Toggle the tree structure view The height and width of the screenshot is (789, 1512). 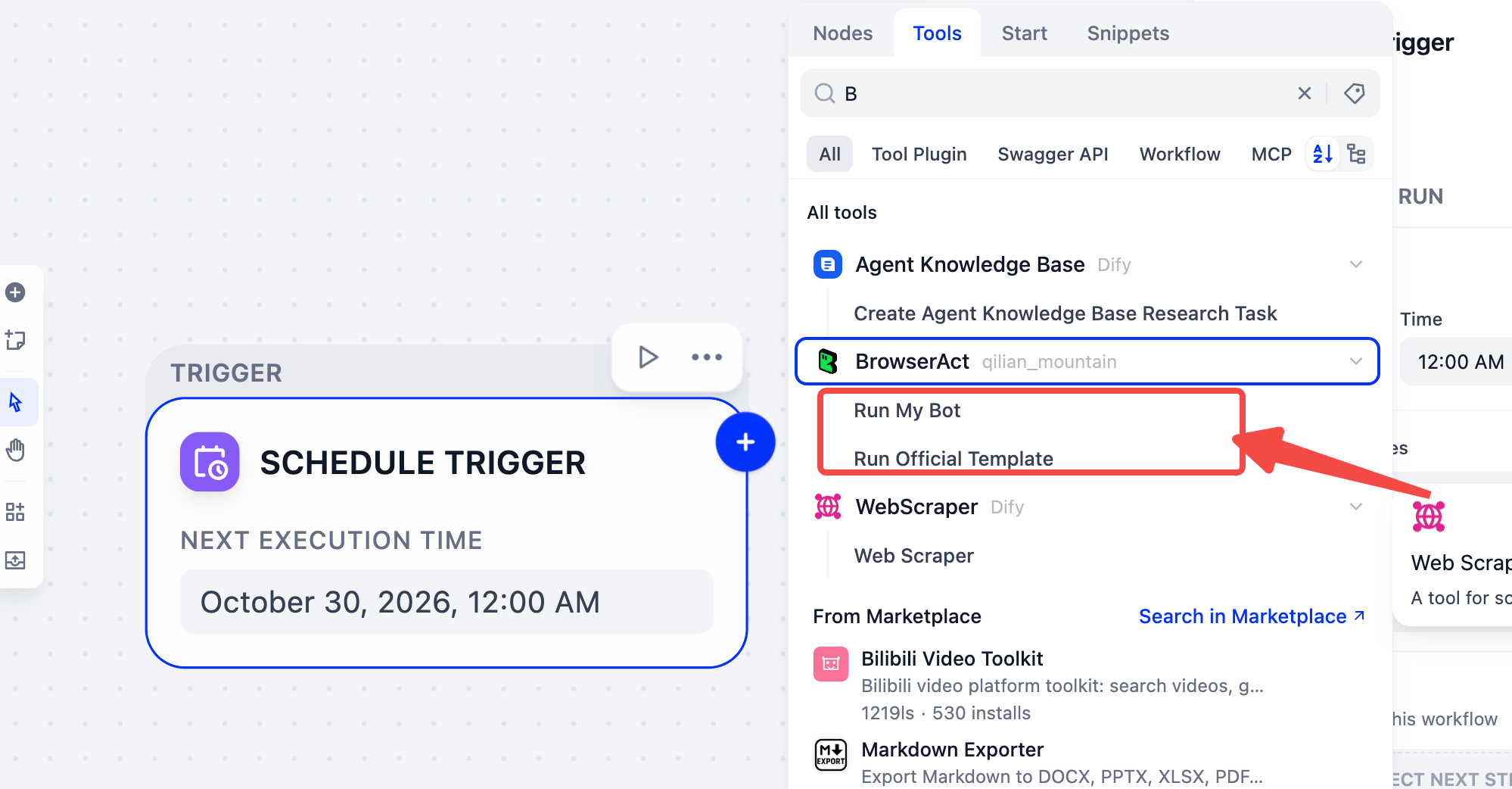(x=1357, y=154)
